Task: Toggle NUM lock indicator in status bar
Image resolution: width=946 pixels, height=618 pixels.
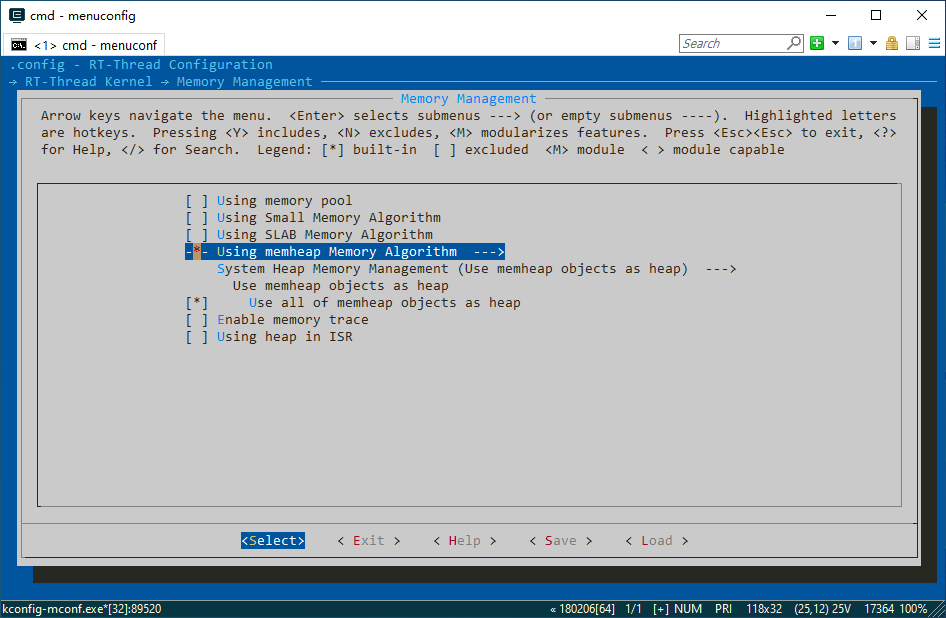Action: coord(688,609)
